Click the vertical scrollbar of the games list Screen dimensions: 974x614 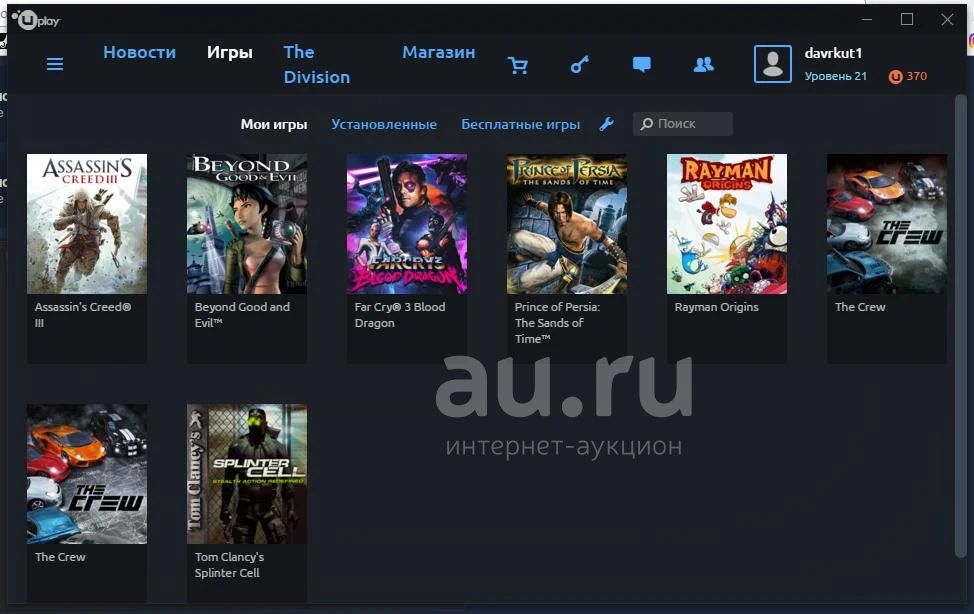tap(960, 326)
